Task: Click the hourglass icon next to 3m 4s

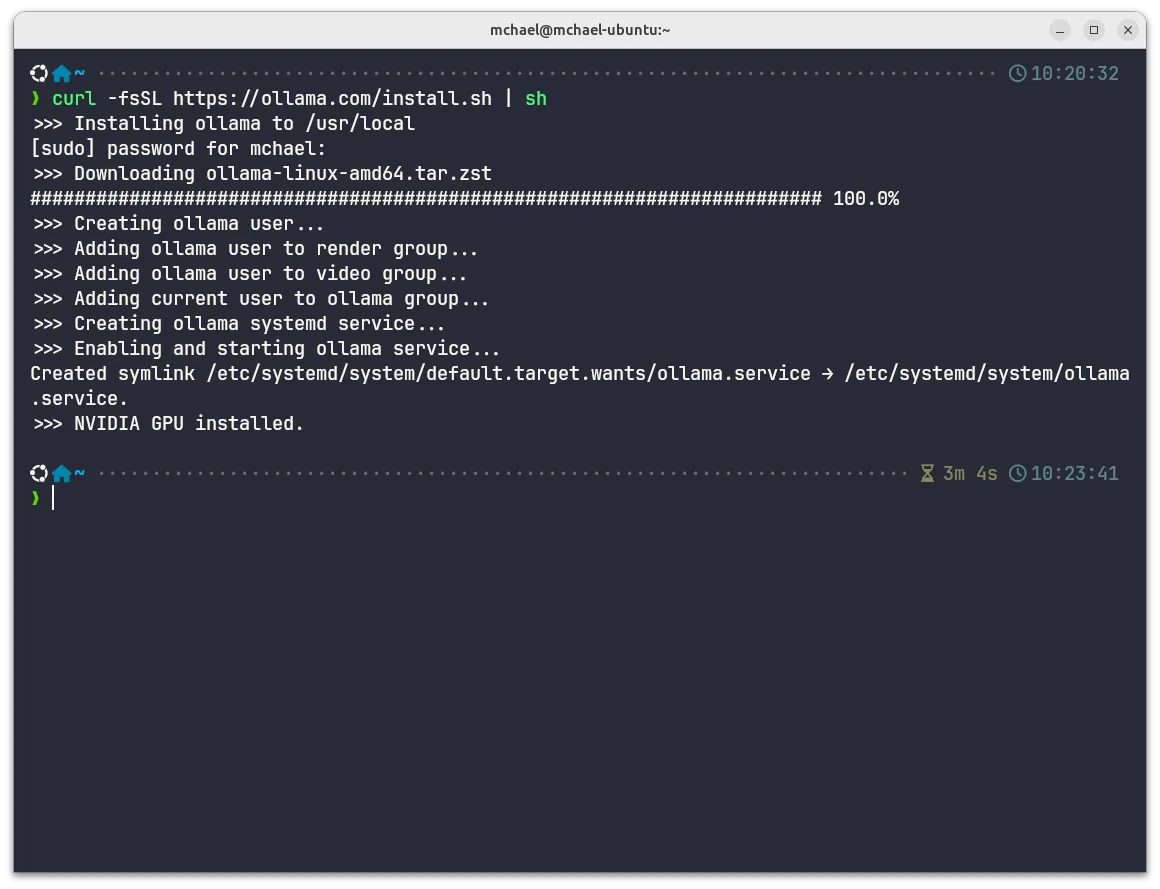Action: [x=927, y=473]
